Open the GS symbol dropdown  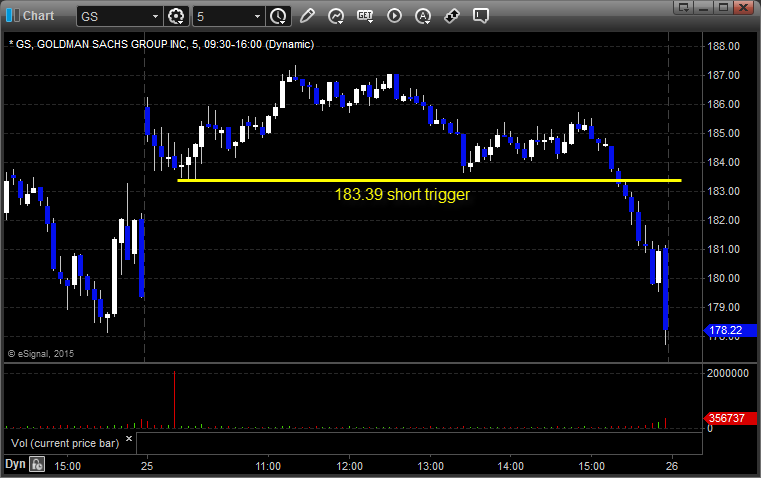(x=155, y=16)
